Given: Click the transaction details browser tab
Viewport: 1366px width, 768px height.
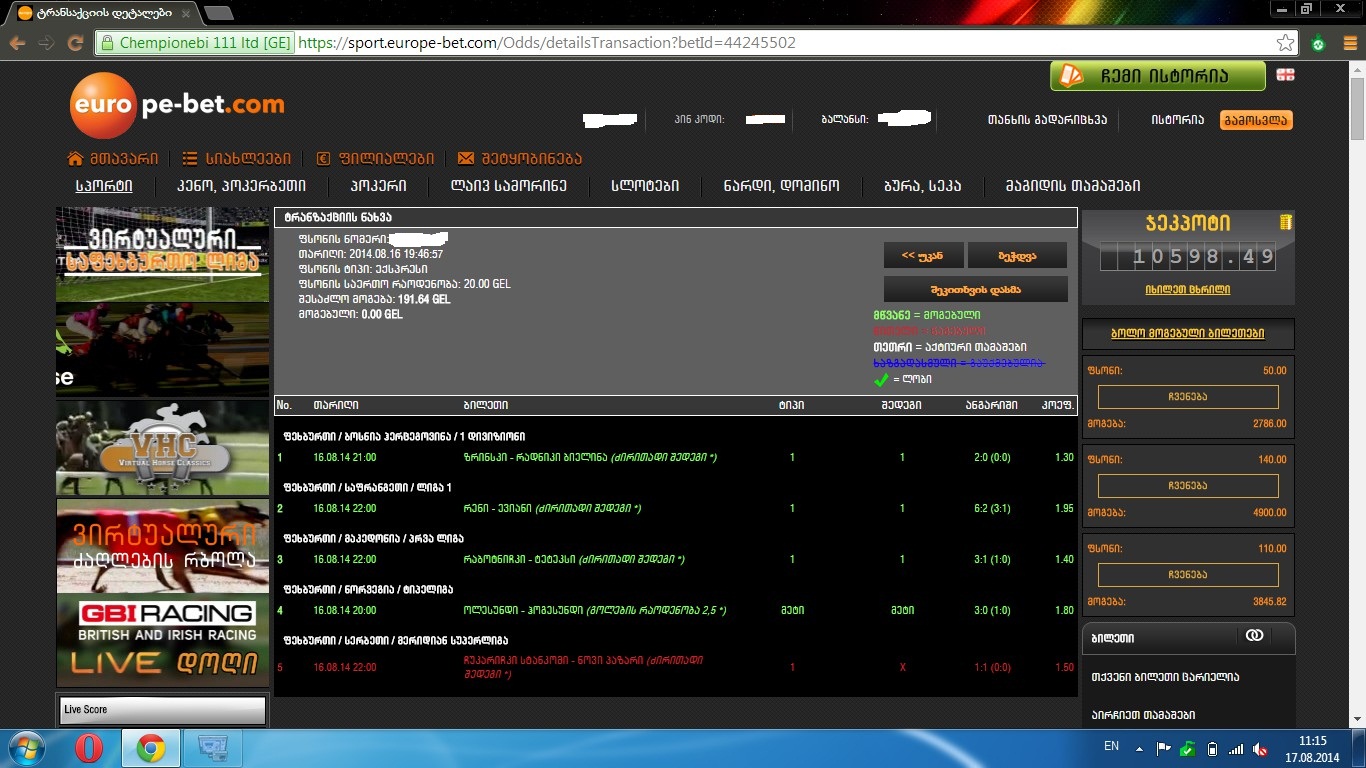Looking at the screenshot, I should point(101,12).
